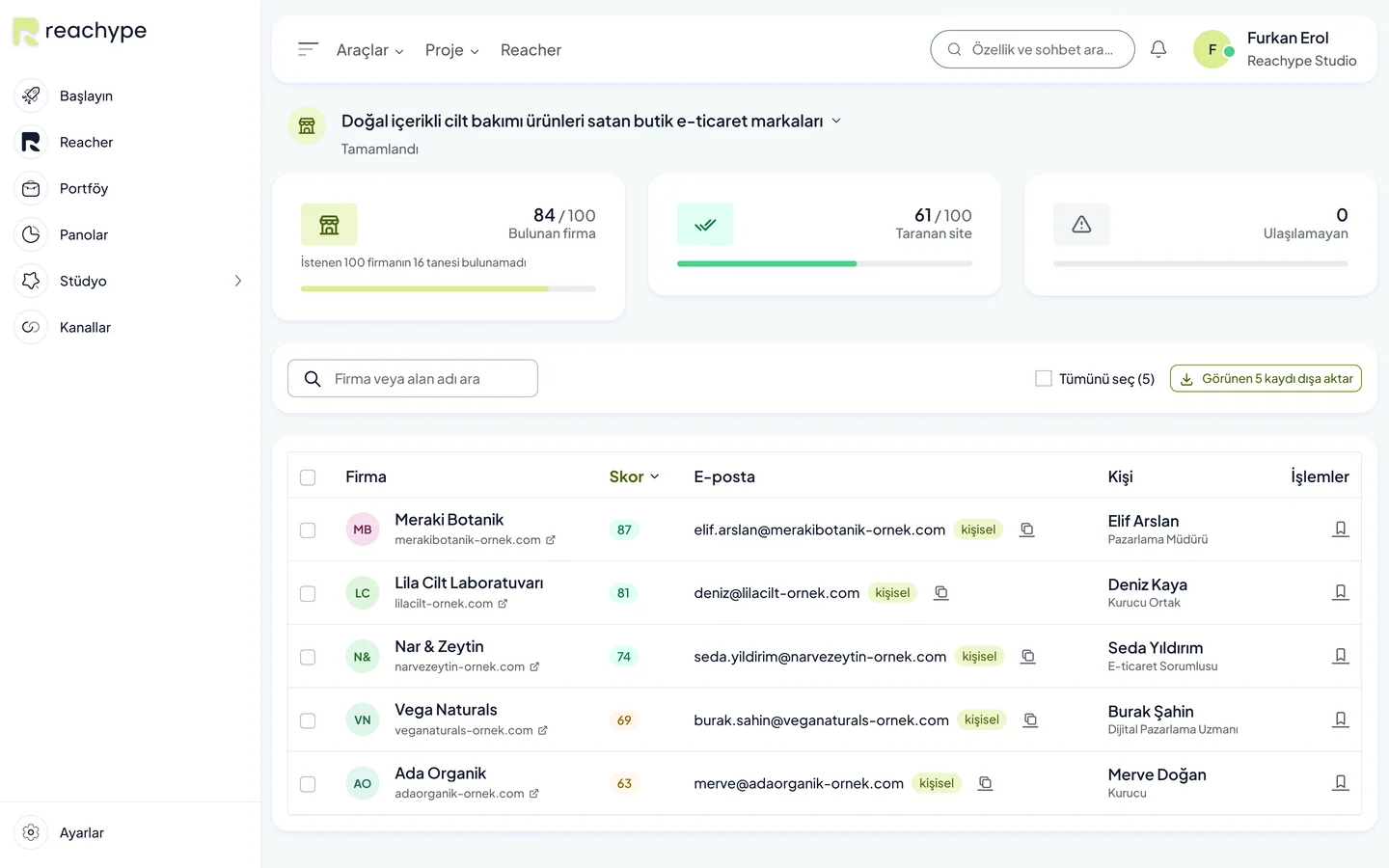Copy deniz@lilacilt-ornek.com email
This screenshot has height=868, width=1389.
click(941, 593)
